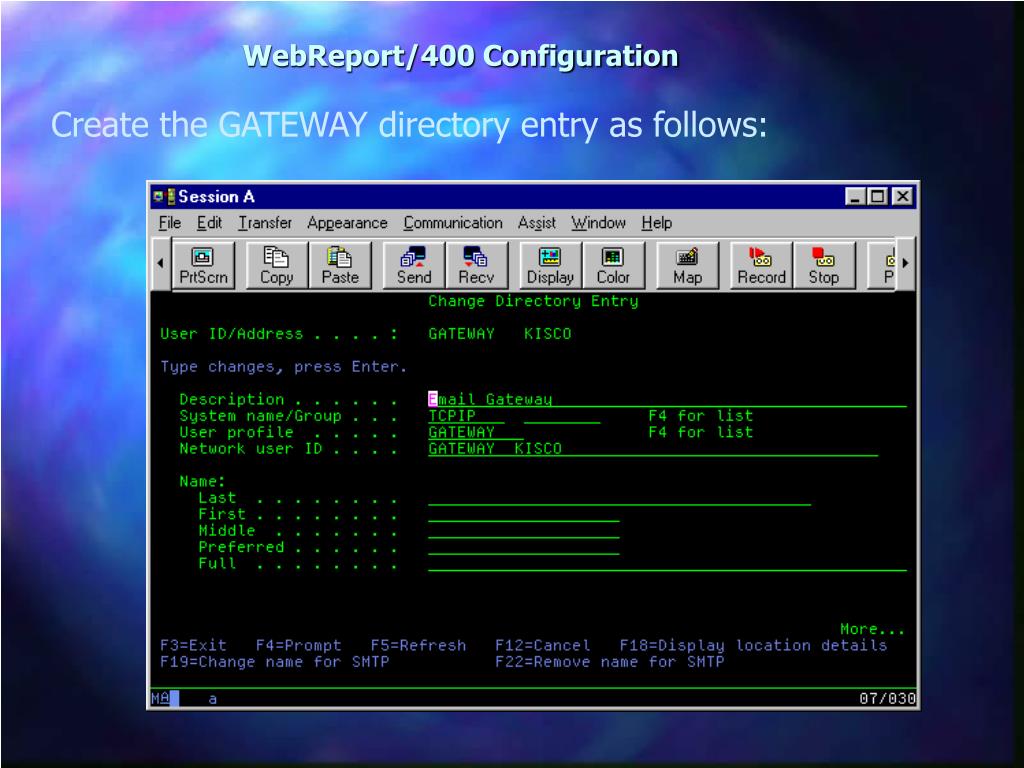1024x768 pixels.
Task: Click 'F4 for list' beside User profile
Action: click(x=700, y=432)
